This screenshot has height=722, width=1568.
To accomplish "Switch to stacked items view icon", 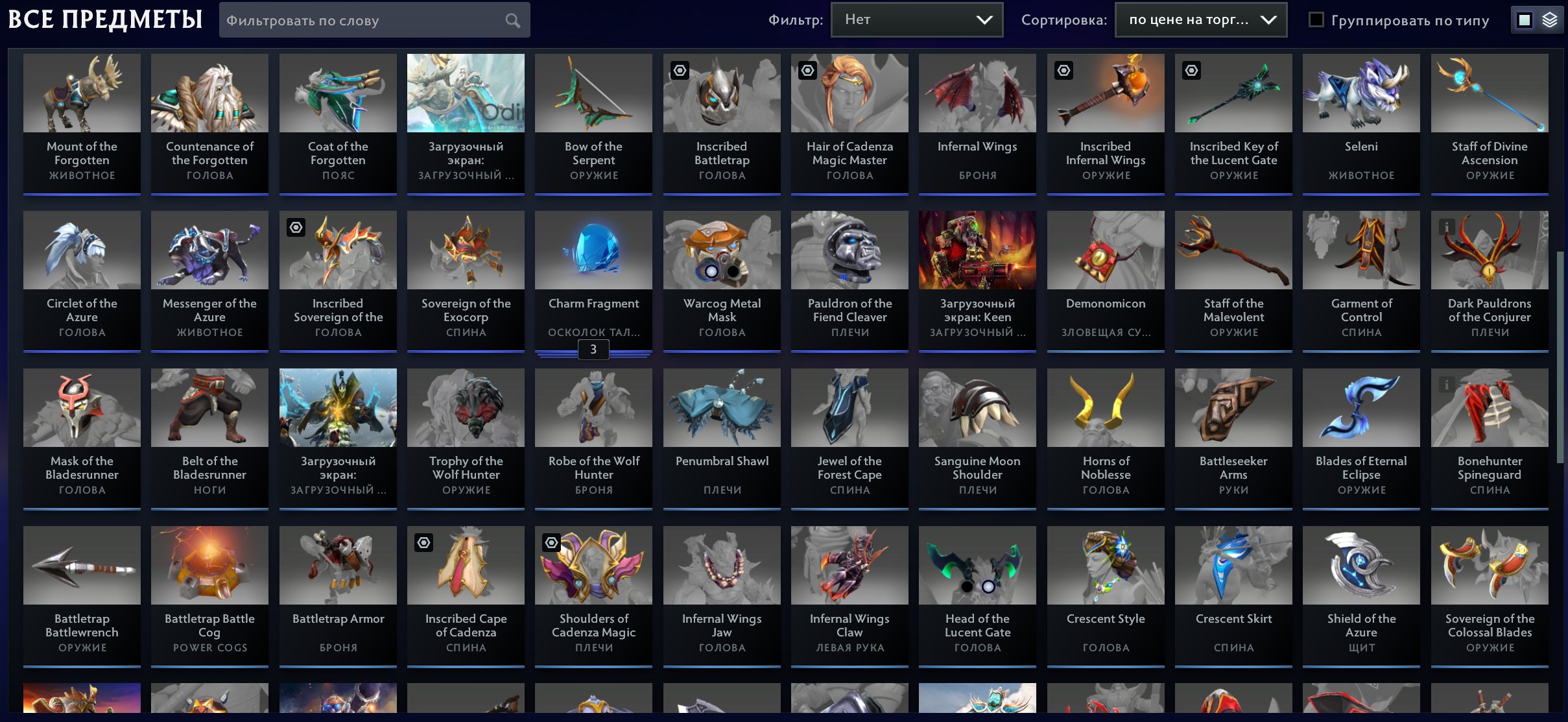I will (x=1549, y=20).
